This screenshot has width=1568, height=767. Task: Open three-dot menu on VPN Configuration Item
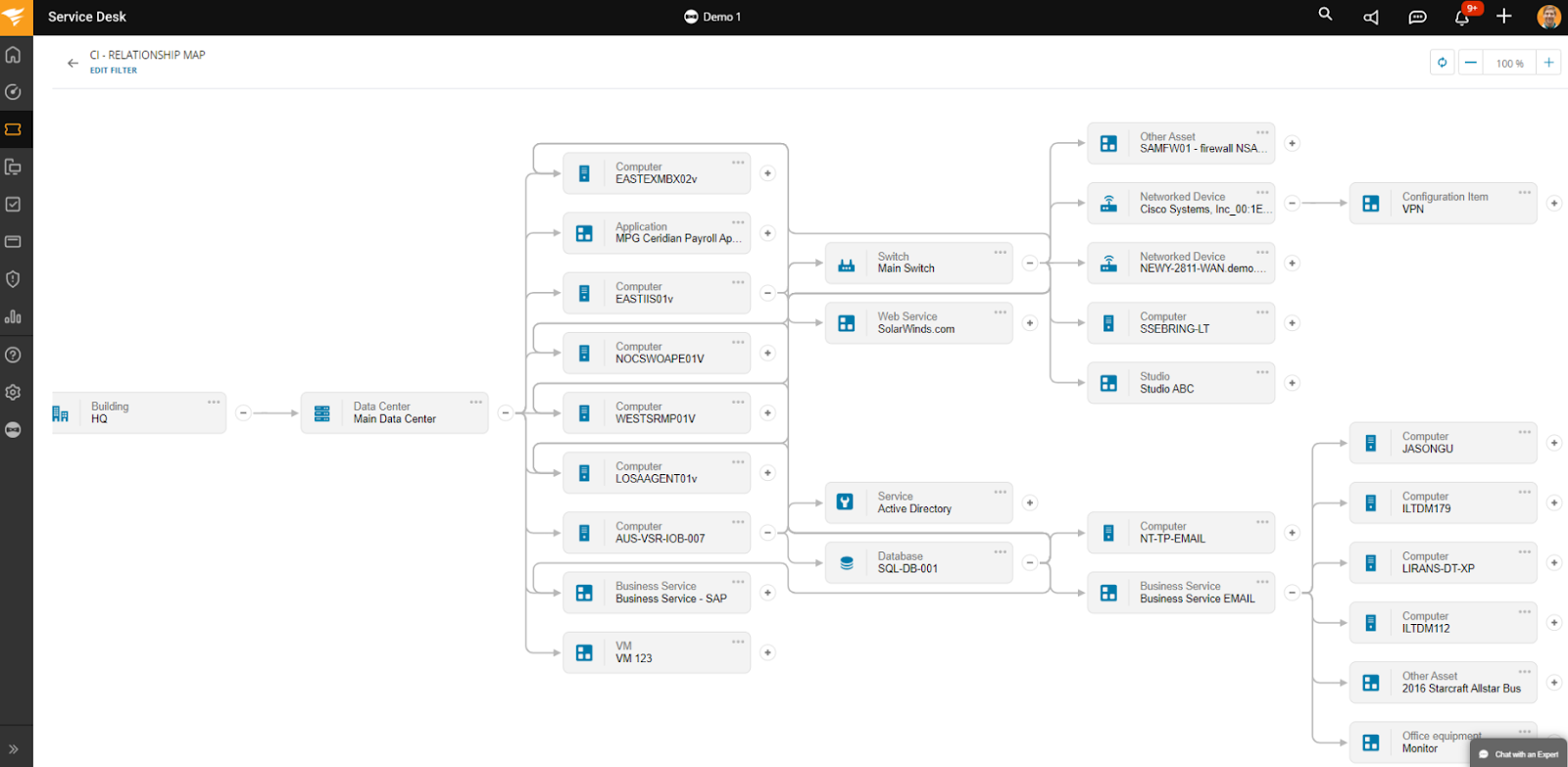coord(1524,192)
